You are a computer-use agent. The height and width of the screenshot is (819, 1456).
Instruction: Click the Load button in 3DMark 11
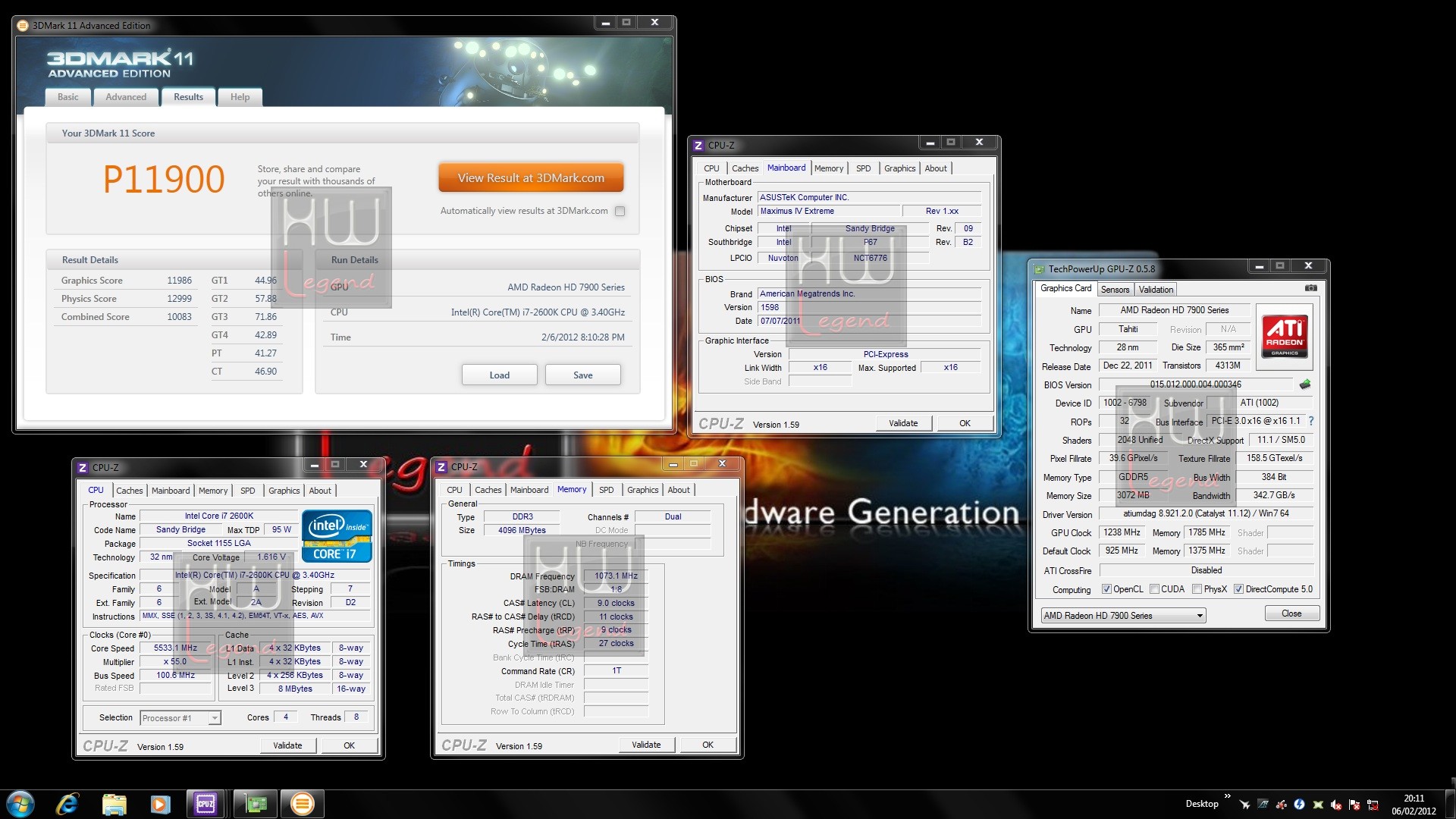coord(500,375)
